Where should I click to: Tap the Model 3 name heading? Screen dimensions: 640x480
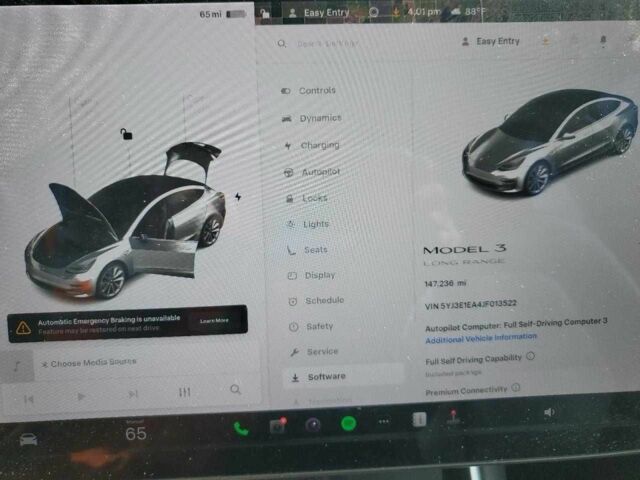pos(464,249)
